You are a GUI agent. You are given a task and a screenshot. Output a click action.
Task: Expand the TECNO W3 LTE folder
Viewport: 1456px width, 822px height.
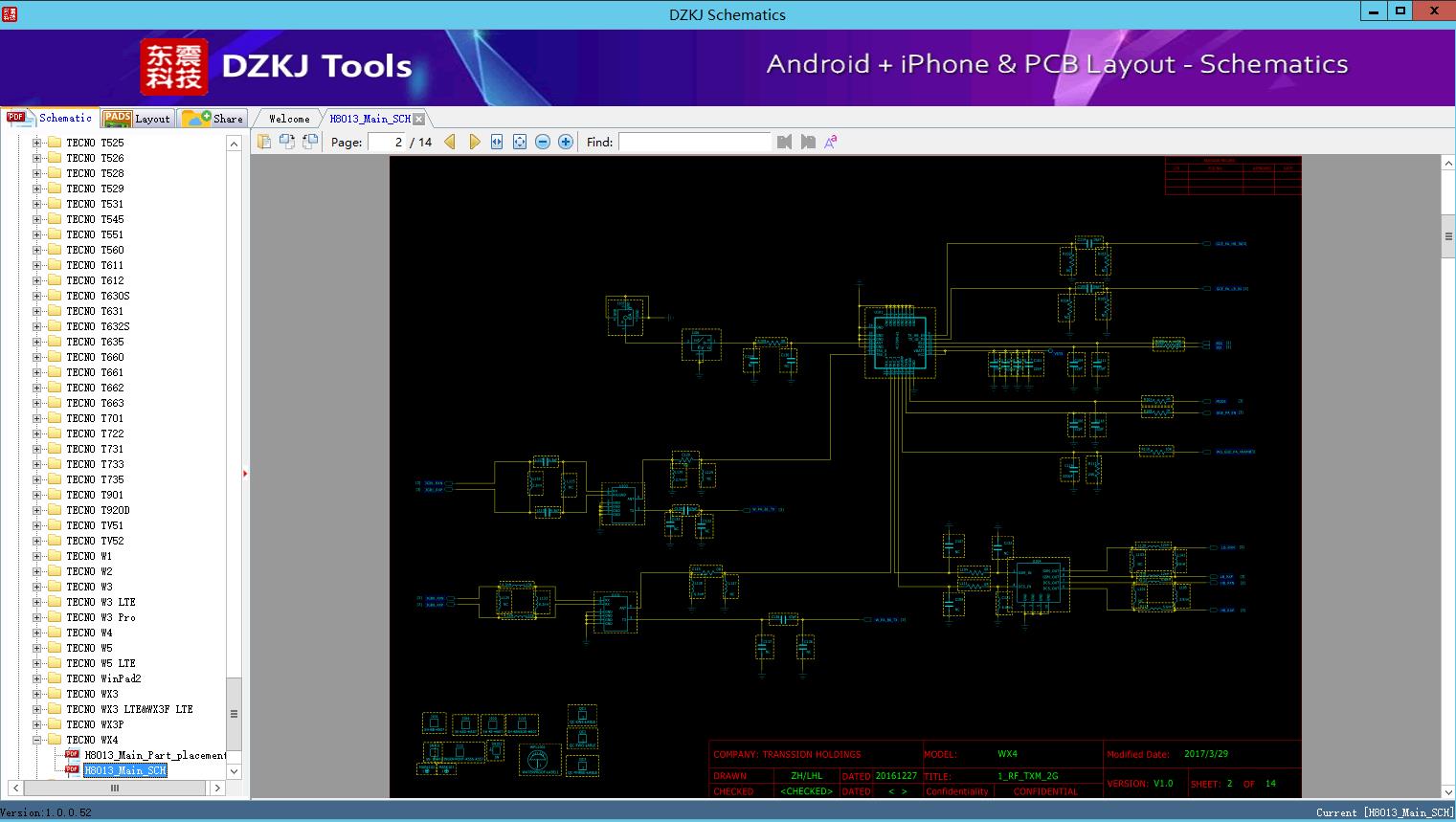[x=36, y=602]
